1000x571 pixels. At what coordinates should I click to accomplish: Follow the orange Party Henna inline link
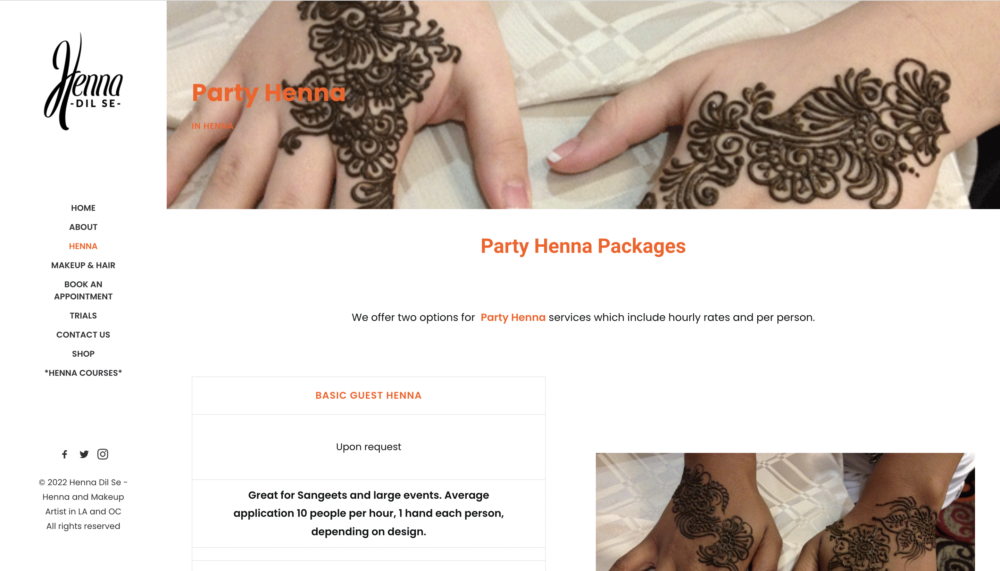tap(513, 317)
